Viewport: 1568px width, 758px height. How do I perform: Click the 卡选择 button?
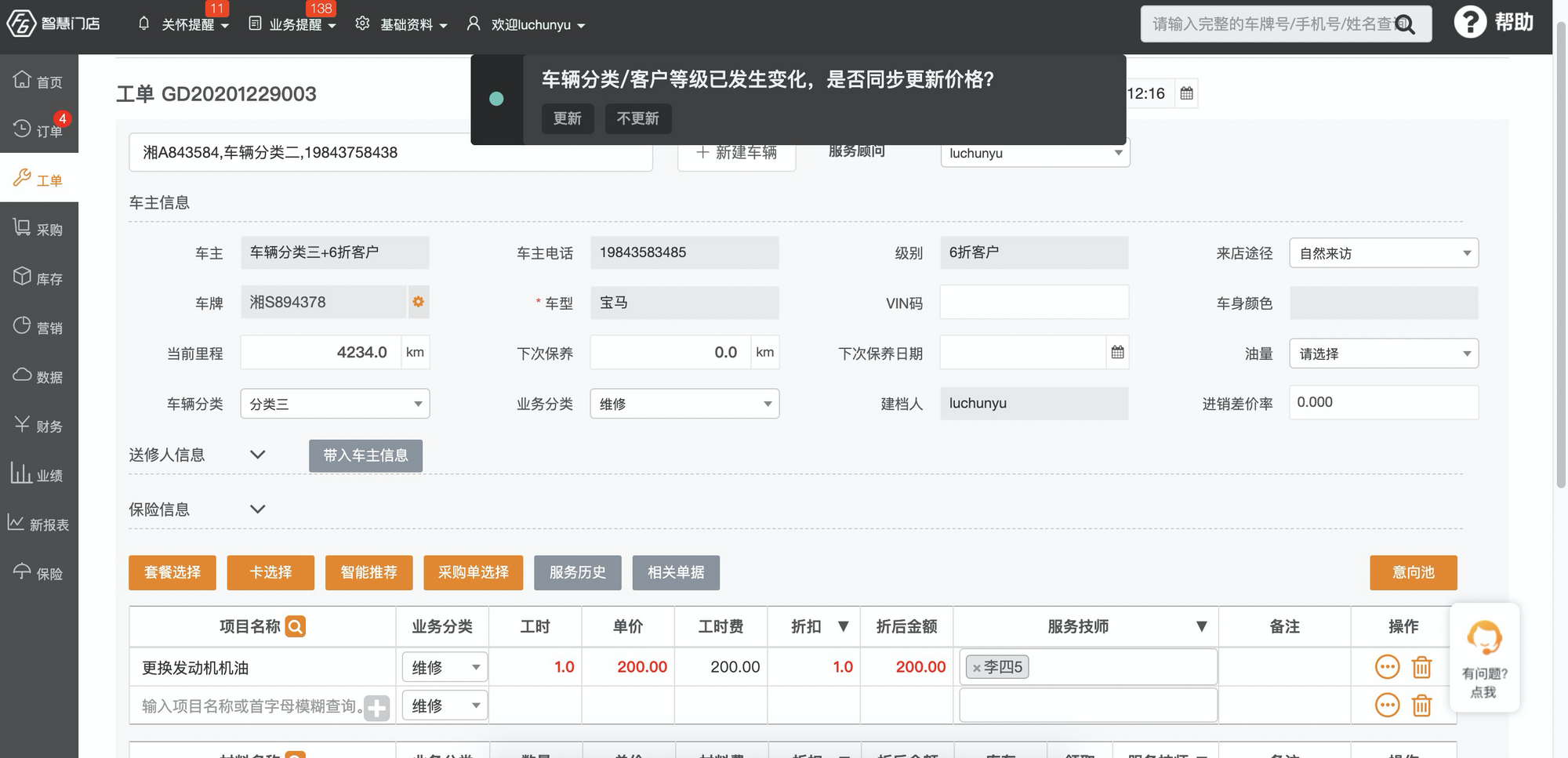270,572
